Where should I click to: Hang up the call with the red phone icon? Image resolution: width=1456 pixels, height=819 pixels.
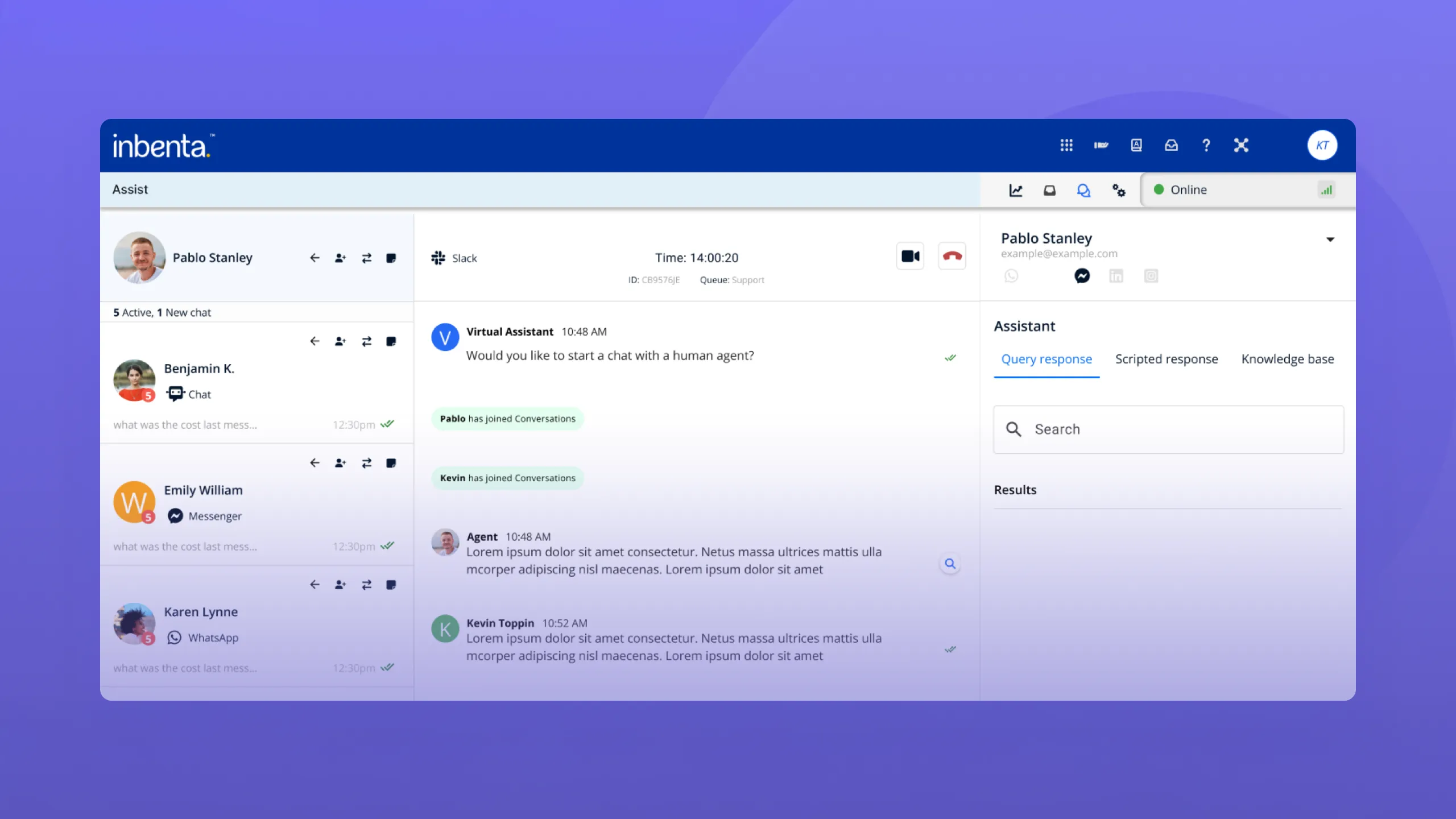click(x=952, y=256)
